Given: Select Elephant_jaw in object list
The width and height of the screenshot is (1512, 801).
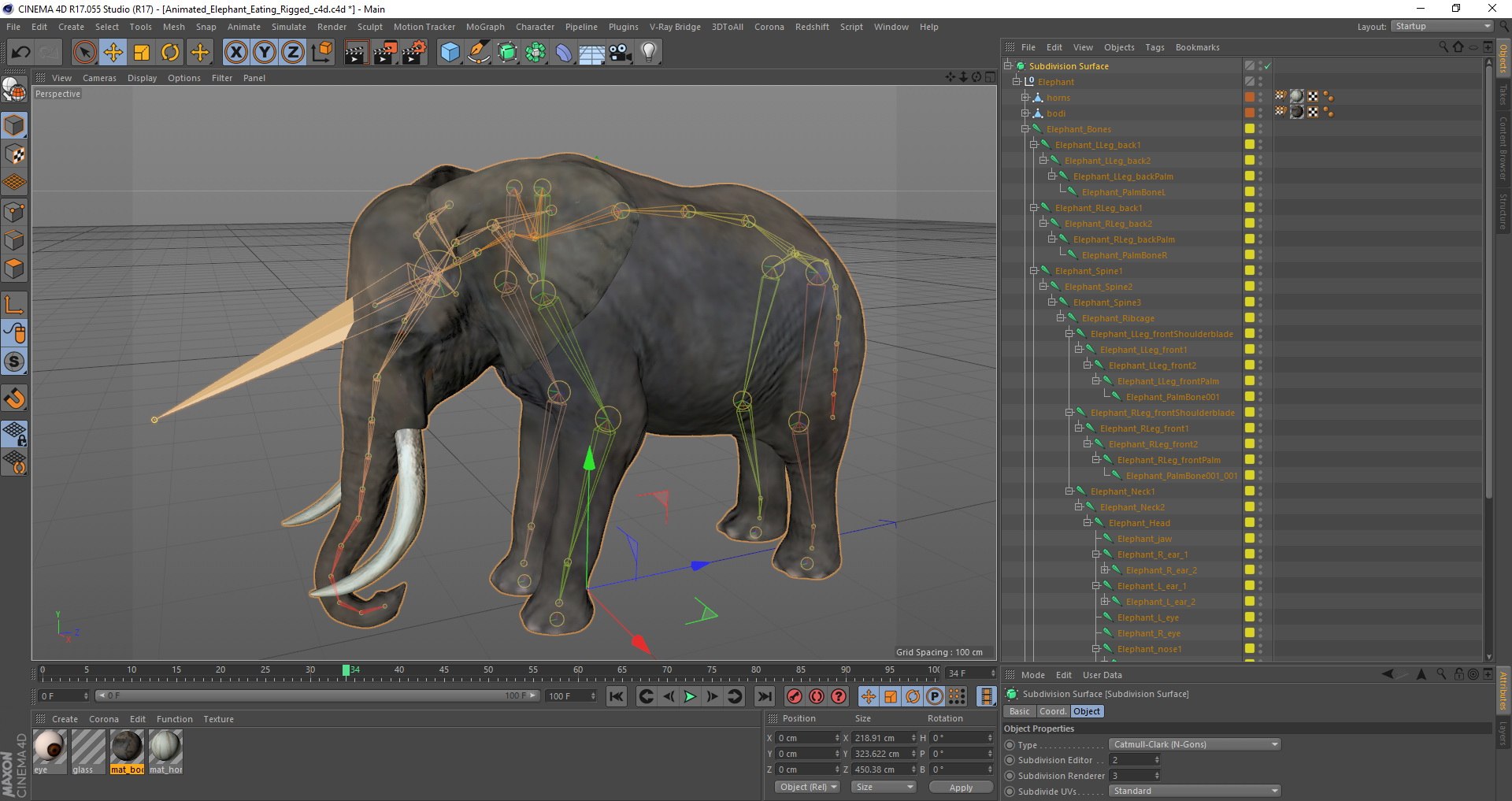Looking at the screenshot, I should click(x=1143, y=539).
